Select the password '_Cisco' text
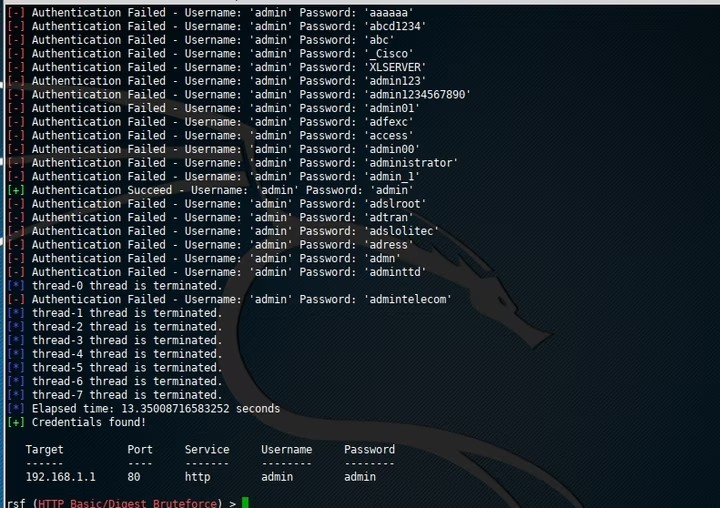The width and height of the screenshot is (720, 508). (x=388, y=54)
